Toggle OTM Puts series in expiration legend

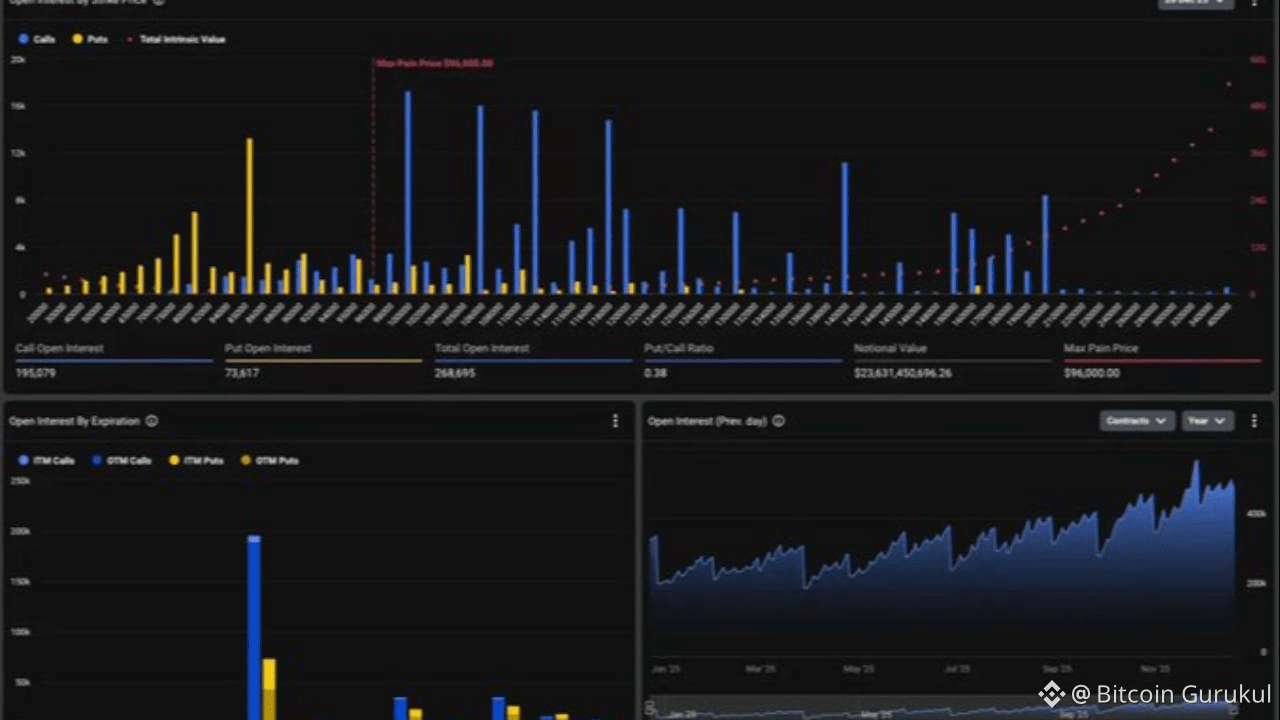269,461
